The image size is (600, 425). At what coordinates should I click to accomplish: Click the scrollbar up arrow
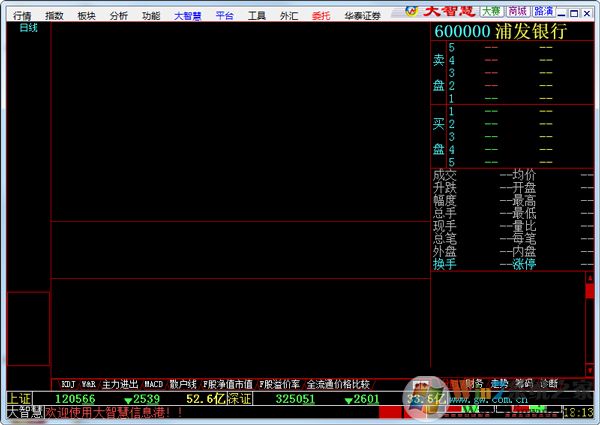tap(590, 278)
